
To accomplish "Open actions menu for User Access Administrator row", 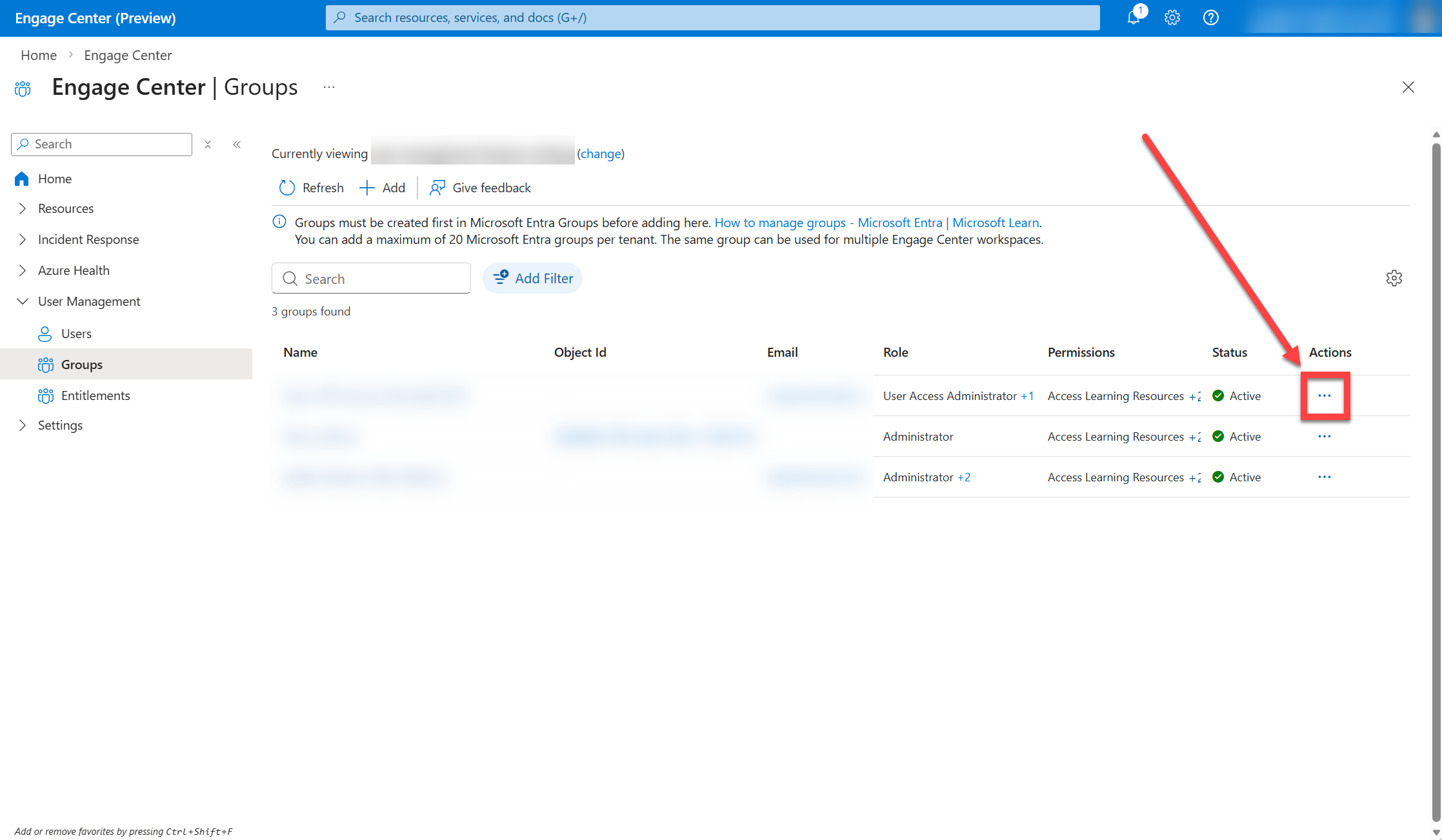I will (x=1325, y=395).
